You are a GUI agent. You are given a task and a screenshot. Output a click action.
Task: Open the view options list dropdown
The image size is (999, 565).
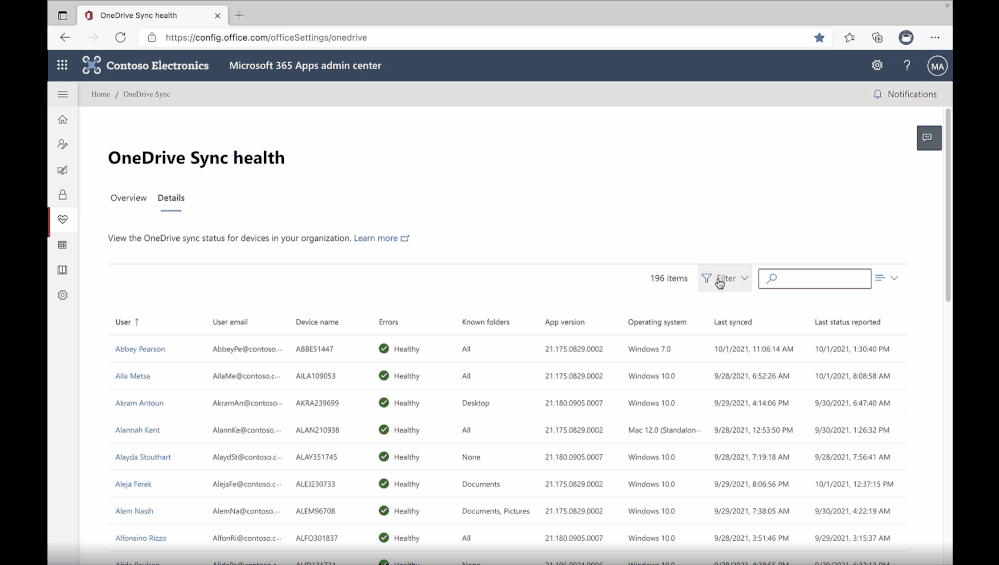click(886, 278)
